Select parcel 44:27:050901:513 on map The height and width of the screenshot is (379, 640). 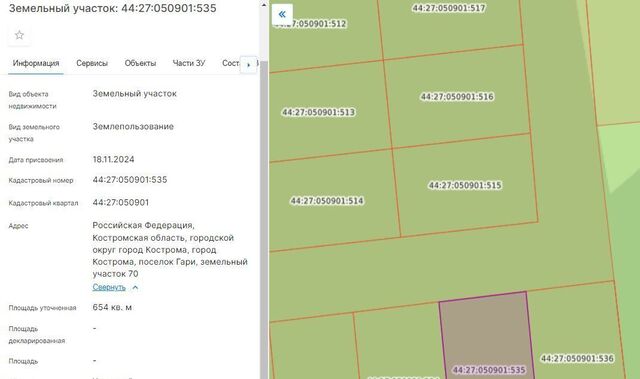[x=318, y=112]
